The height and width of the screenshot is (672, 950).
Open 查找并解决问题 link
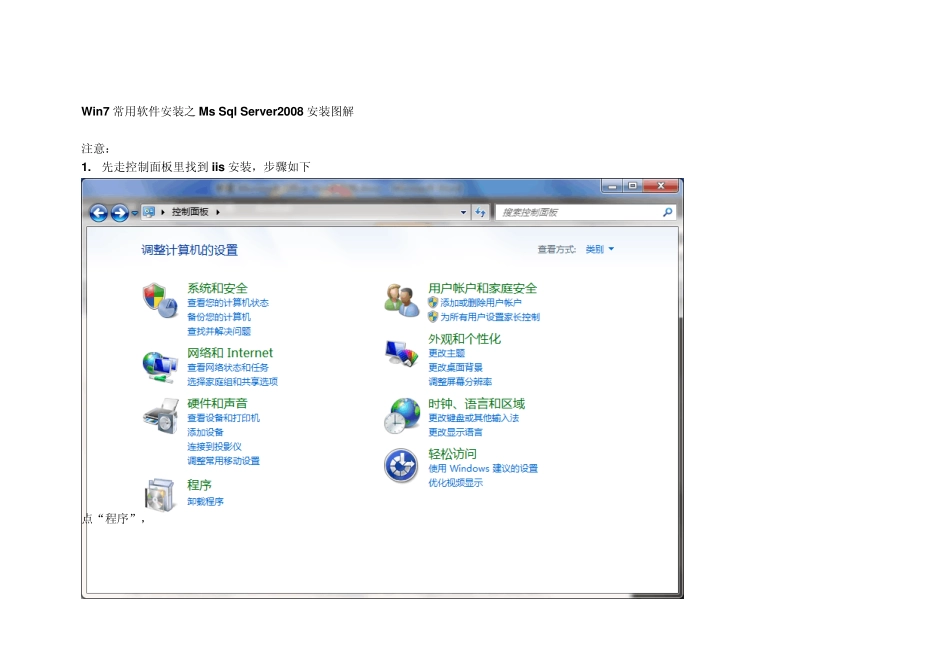219,331
